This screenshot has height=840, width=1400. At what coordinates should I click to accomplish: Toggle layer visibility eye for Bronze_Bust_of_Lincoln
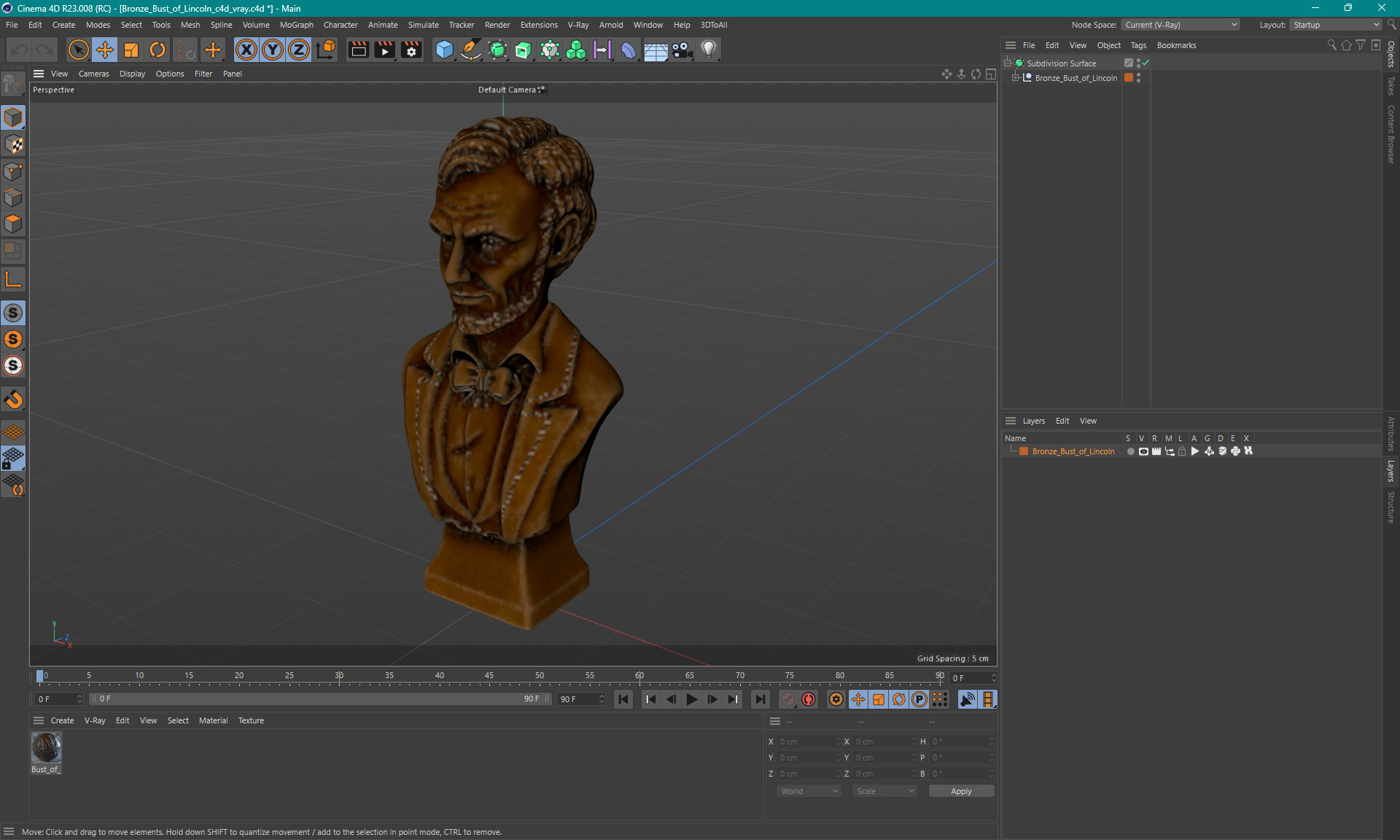pos(1143,451)
